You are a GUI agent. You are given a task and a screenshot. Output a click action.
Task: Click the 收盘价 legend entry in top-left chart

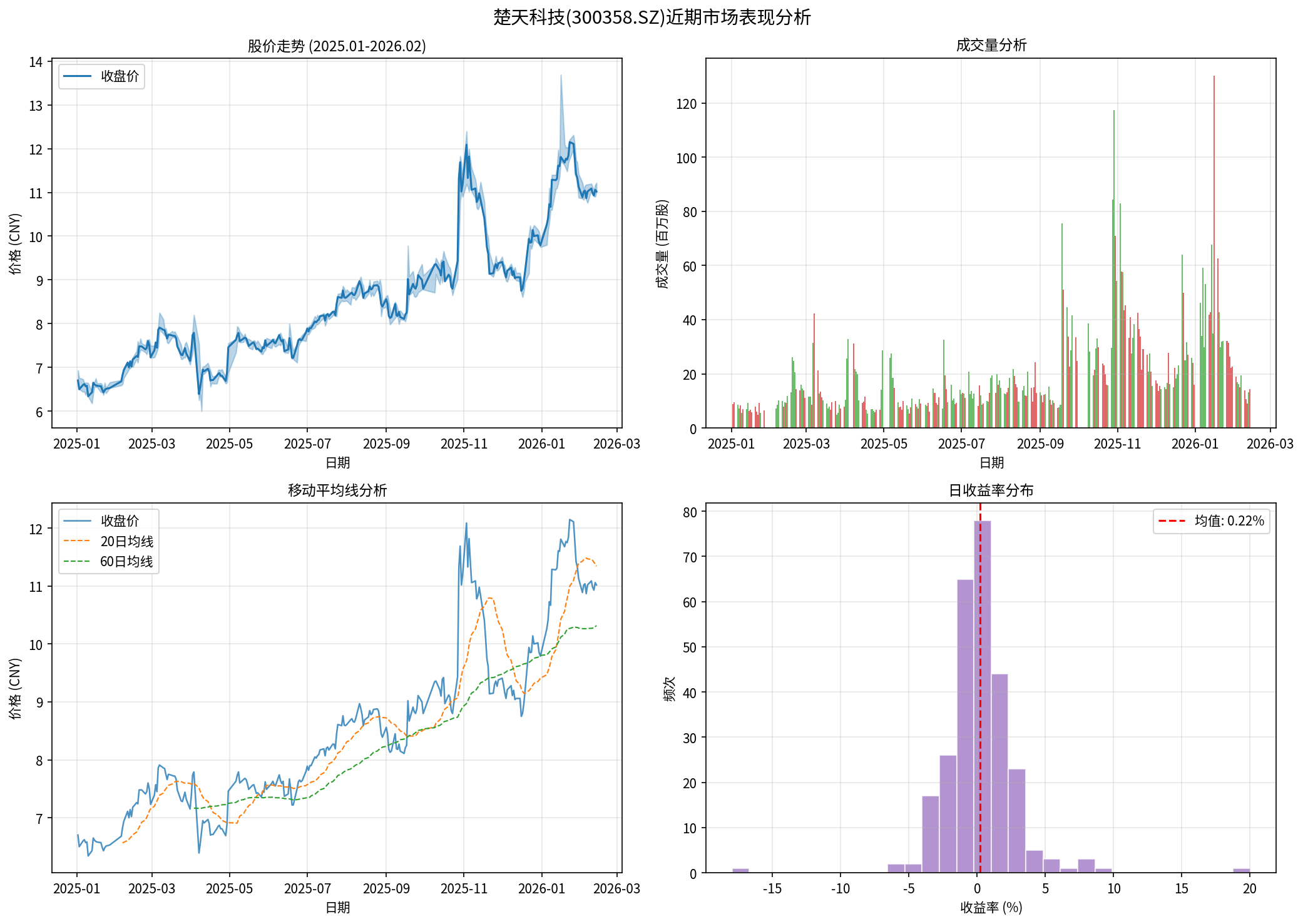coord(119,76)
